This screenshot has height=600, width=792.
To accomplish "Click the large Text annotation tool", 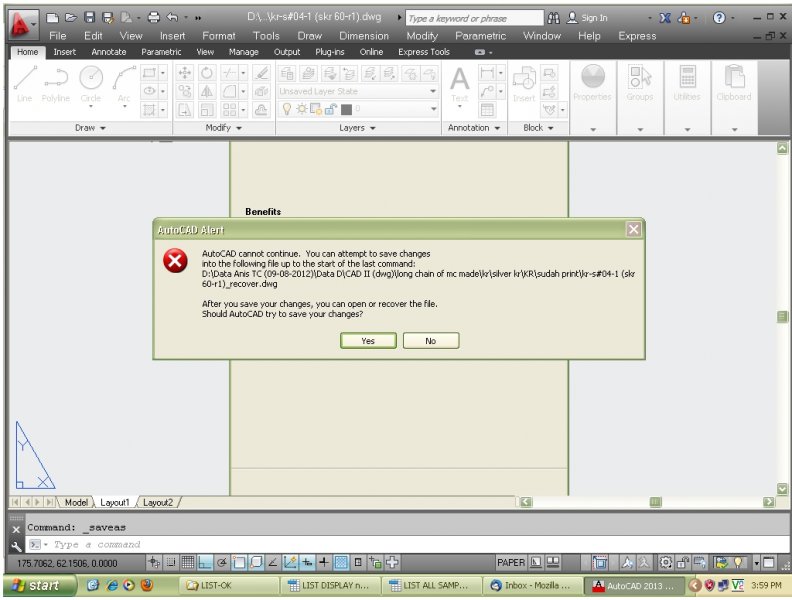I will 459,83.
